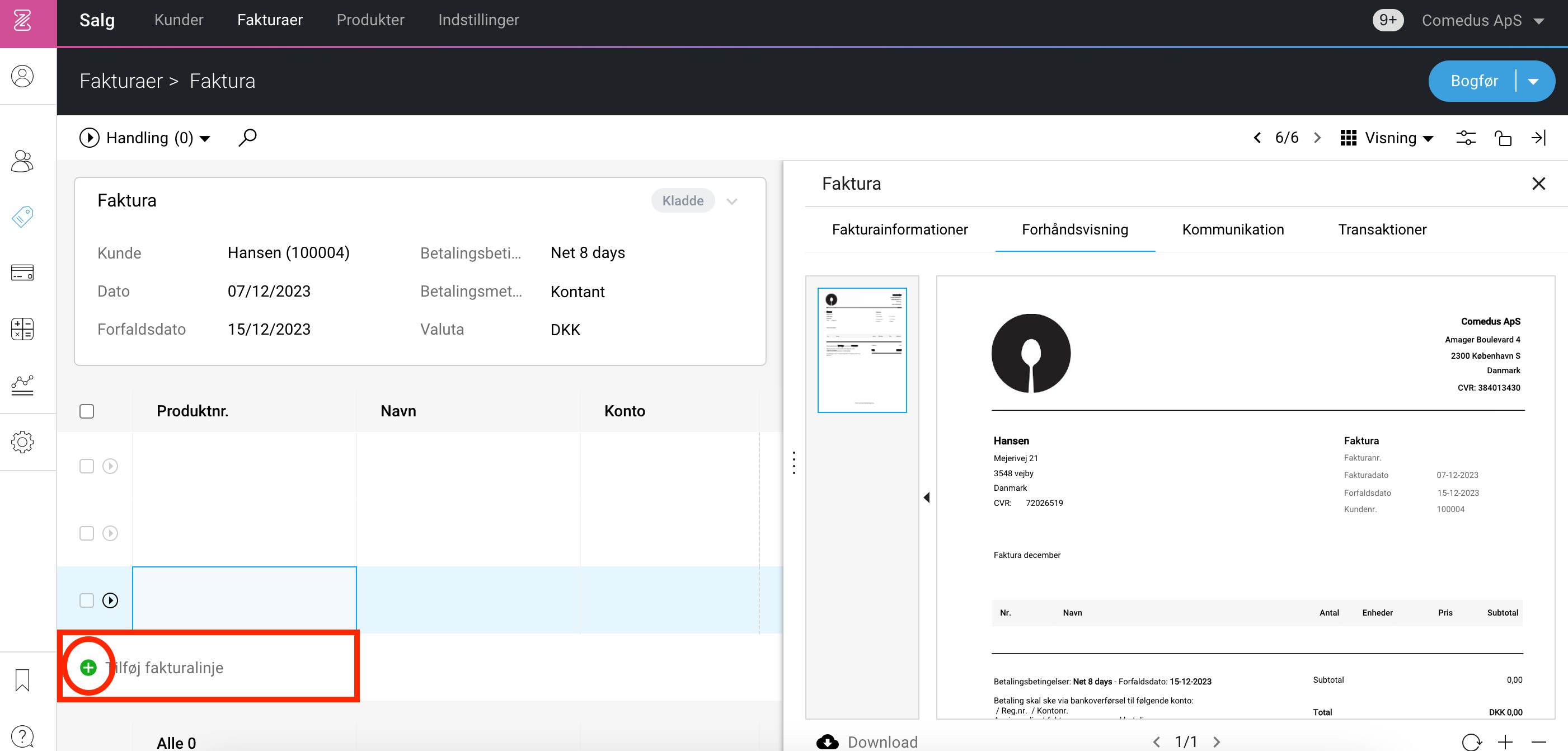Expand the Bogfør button arrow menu
The image size is (1568, 751).
pyautogui.click(x=1533, y=82)
